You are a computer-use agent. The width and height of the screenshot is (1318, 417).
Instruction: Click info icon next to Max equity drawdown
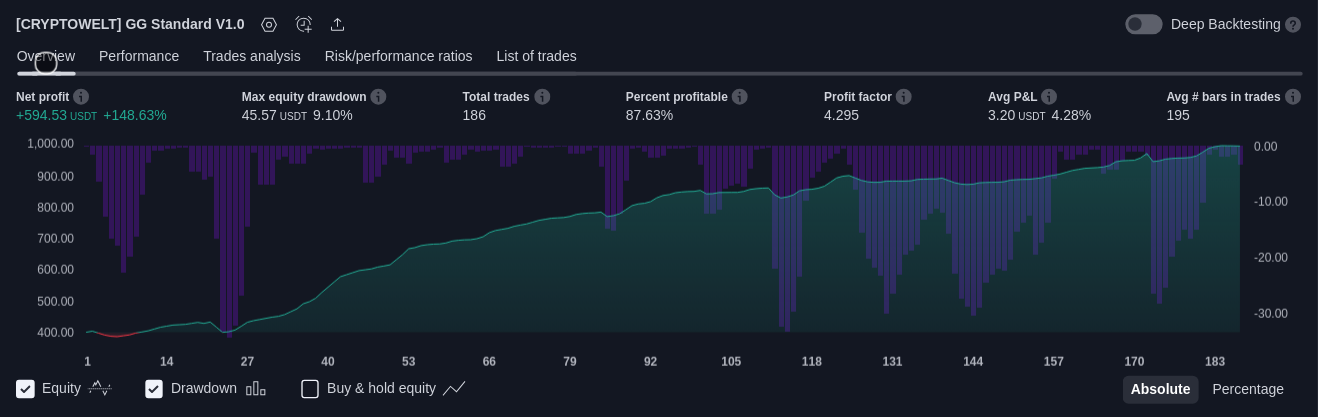[x=379, y=97]
